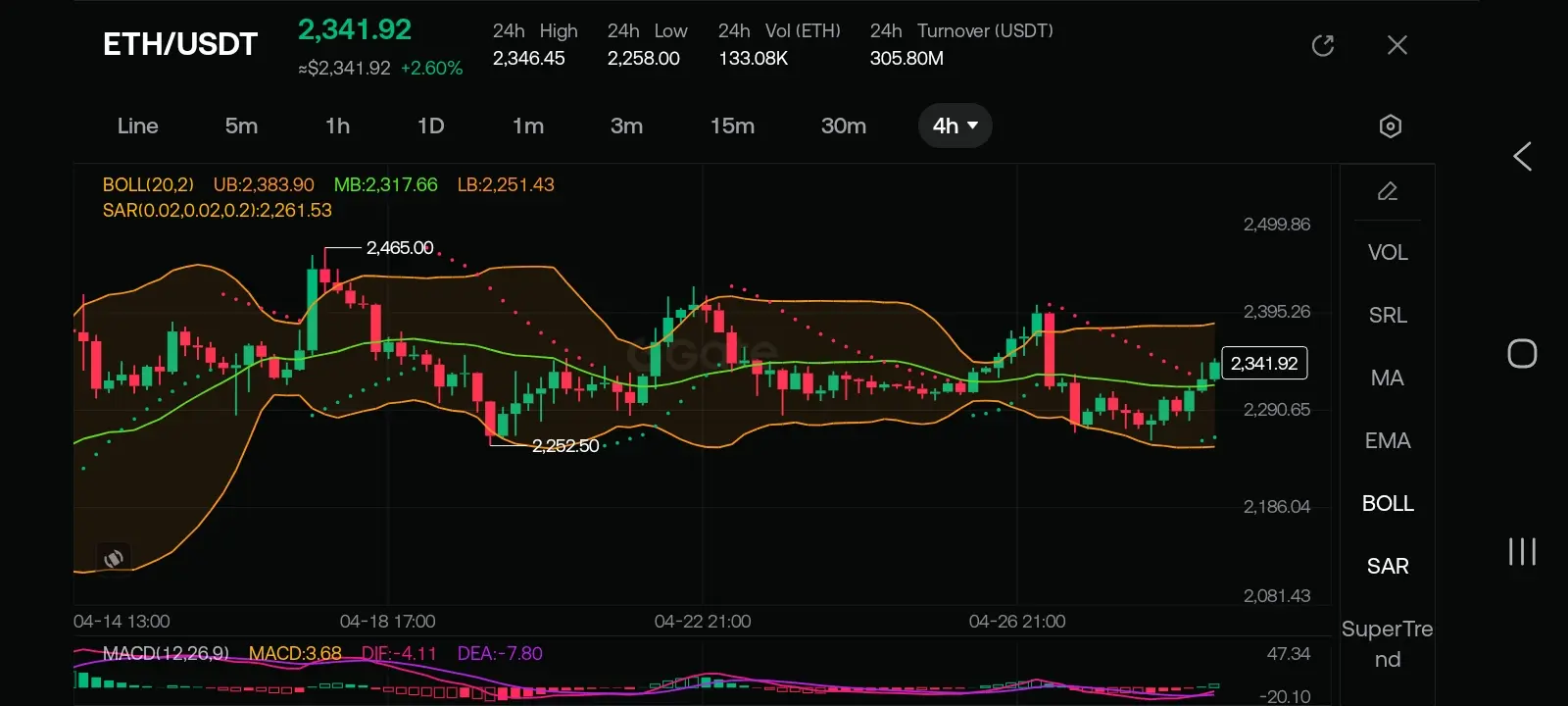Viewport: 1568px width, 706px height.
Task: Tap the 04-26 21:00 time axis label
Action: click(x=1017, y=622)
